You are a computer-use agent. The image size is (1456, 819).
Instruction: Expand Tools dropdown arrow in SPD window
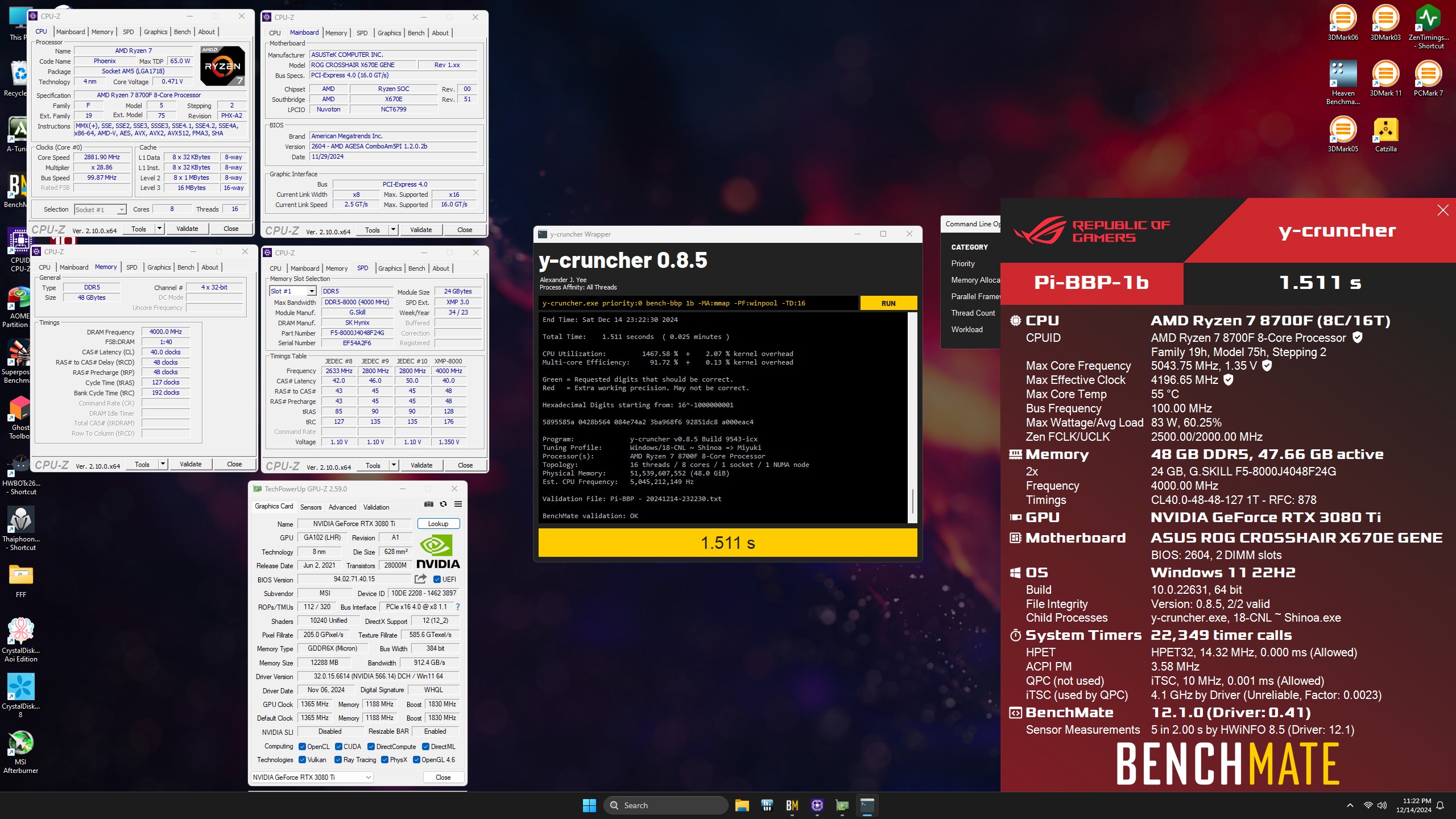[x=394, y=465]
